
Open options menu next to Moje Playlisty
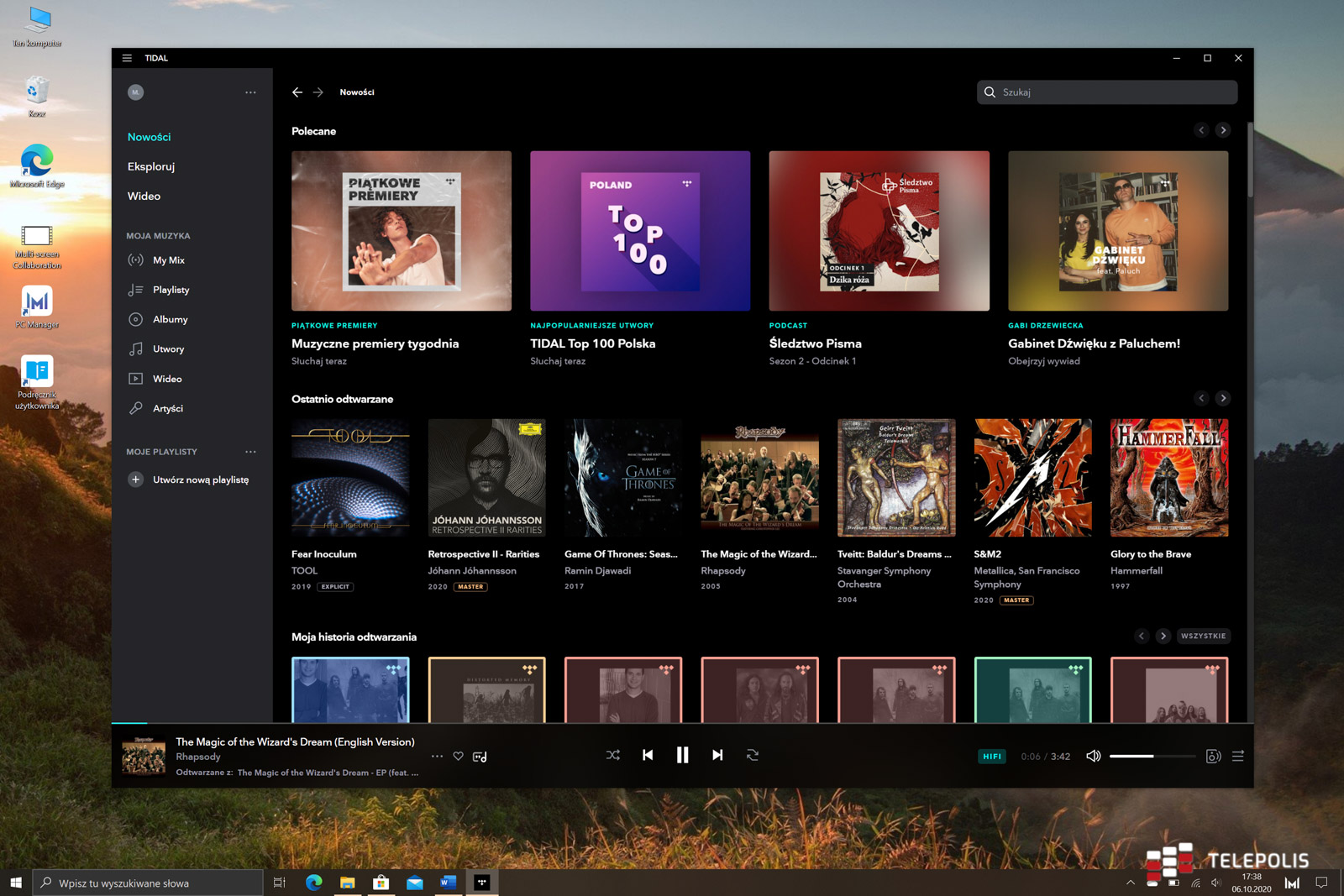pos(250,452)
